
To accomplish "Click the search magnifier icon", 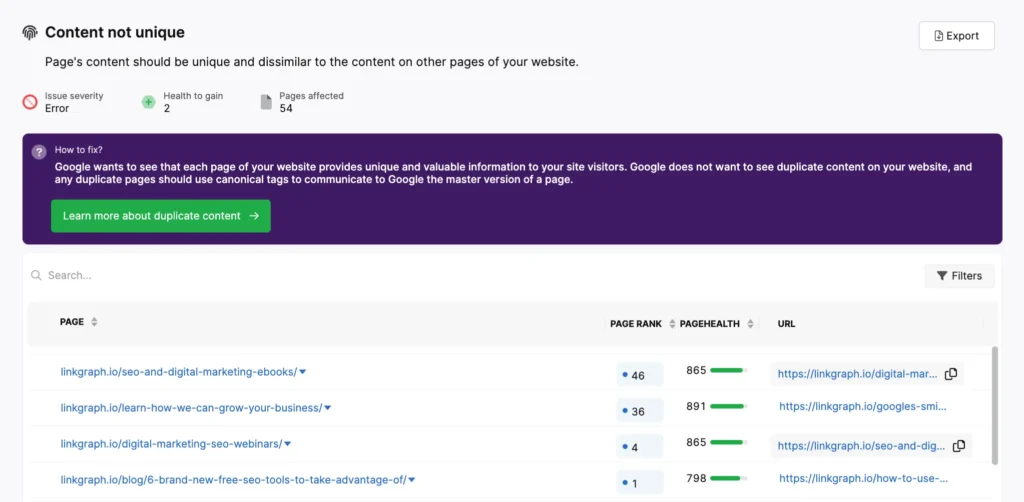I will tap(37, 275).
